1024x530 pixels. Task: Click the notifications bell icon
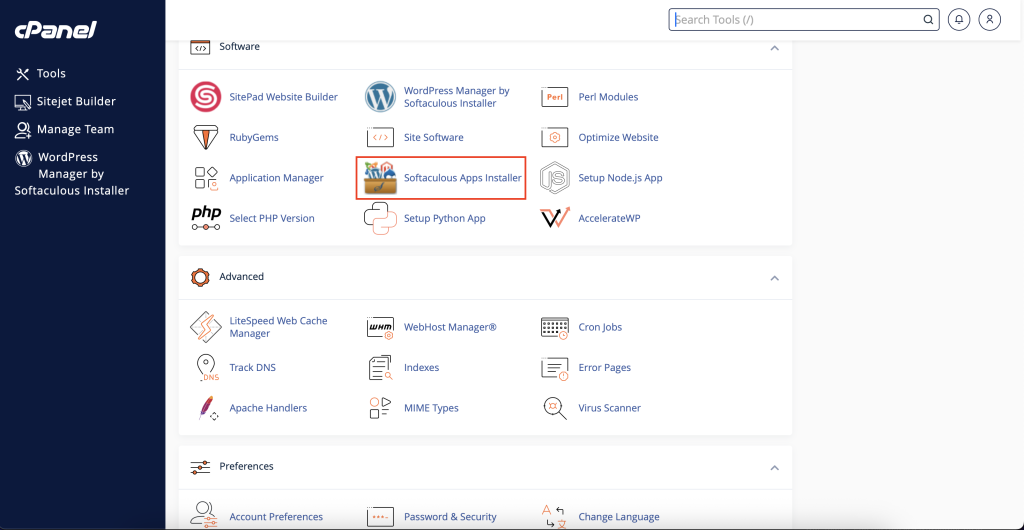959,20
